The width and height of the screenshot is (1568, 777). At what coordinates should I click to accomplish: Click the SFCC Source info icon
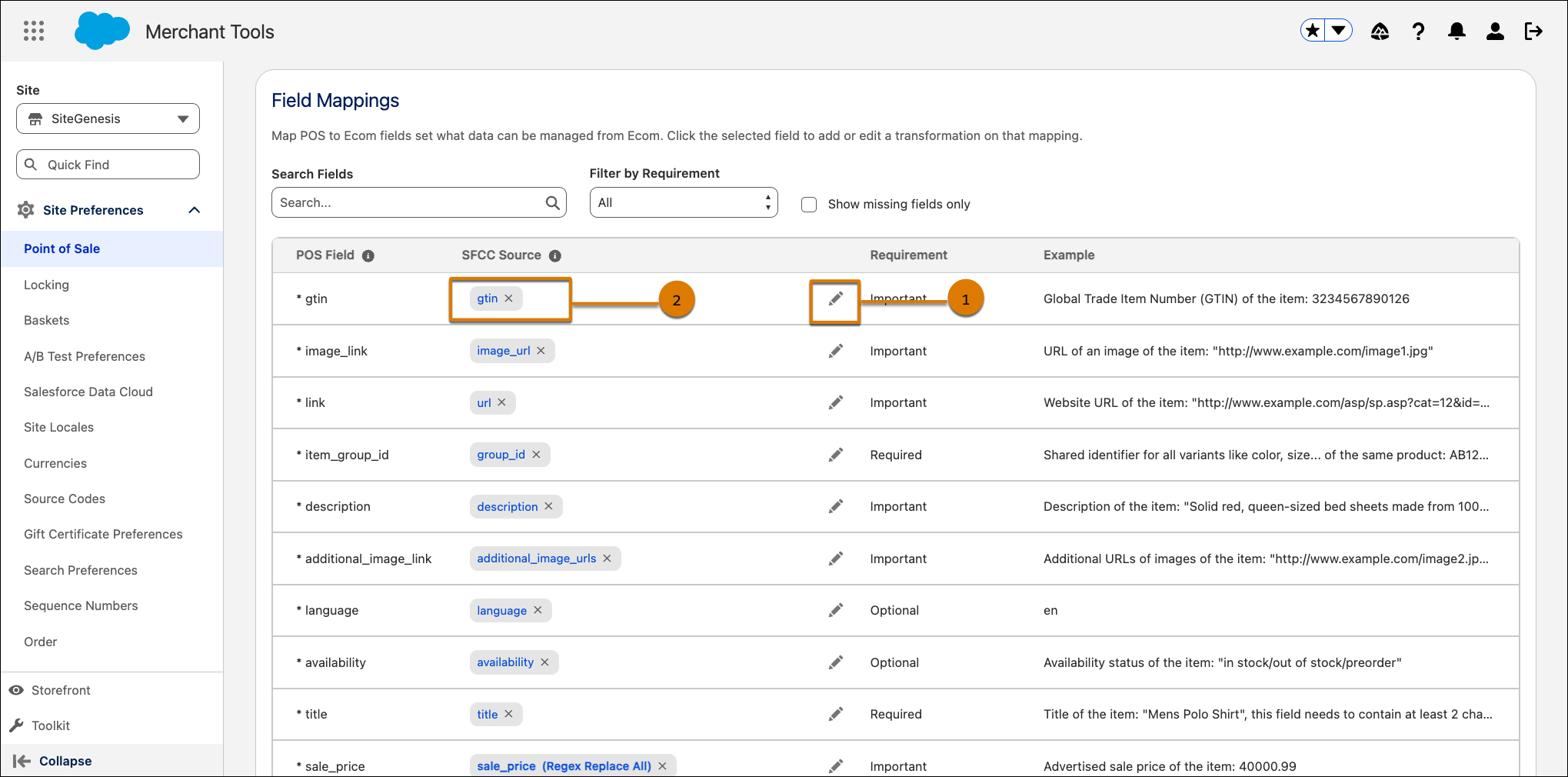point(555,255)
